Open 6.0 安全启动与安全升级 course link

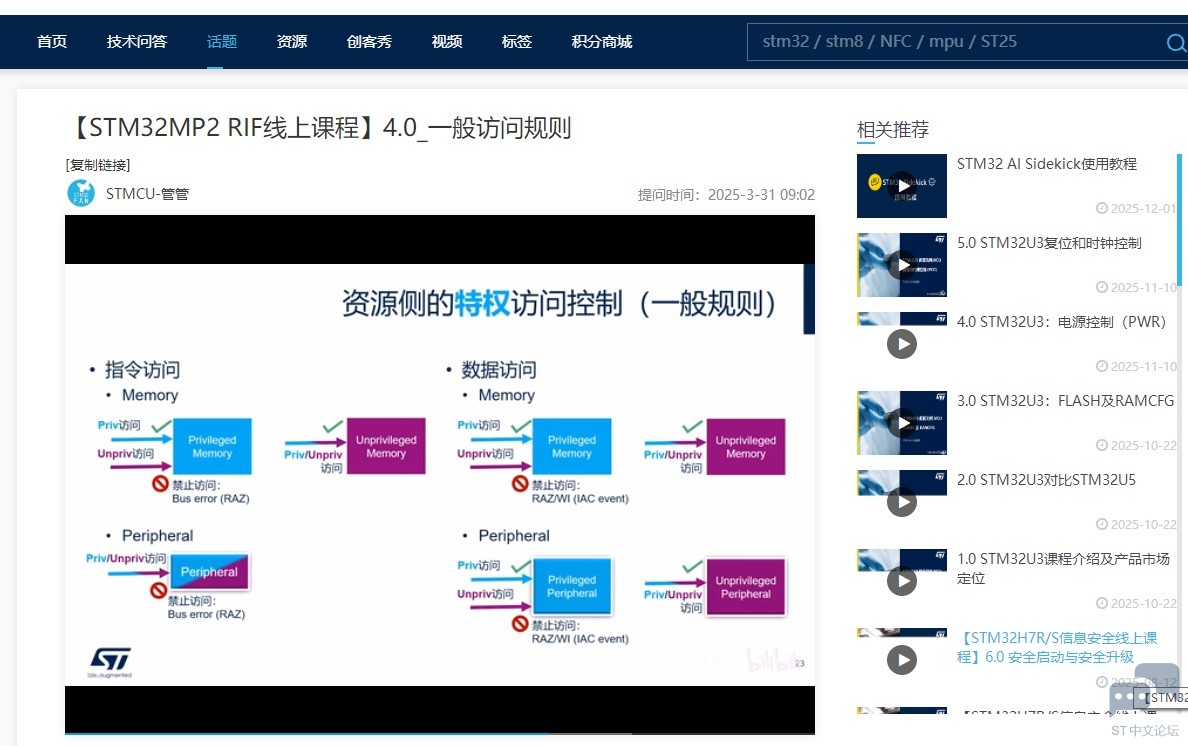1057,648
